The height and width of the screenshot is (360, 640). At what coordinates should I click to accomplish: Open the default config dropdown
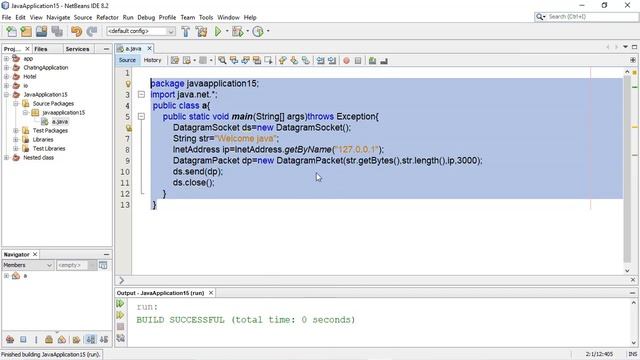click(141, 31)
